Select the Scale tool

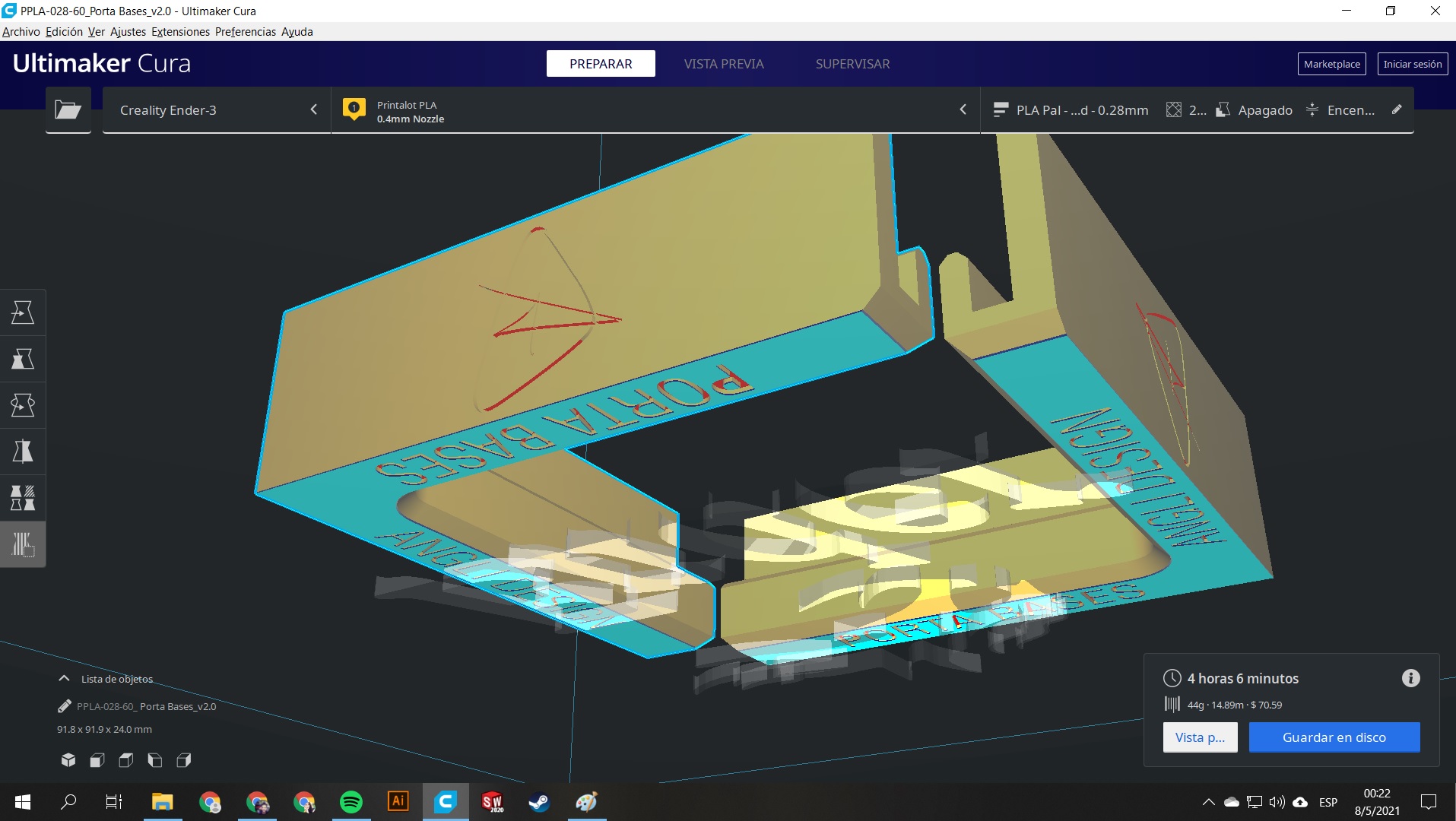[23, 359]
